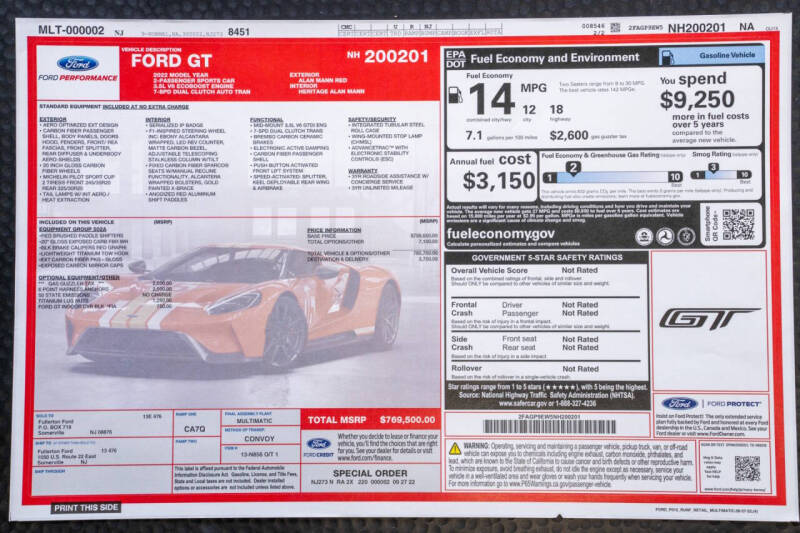The image size is (800, 533).
Task: Click the yellow warning triangle icon
Action: (455, 448)
